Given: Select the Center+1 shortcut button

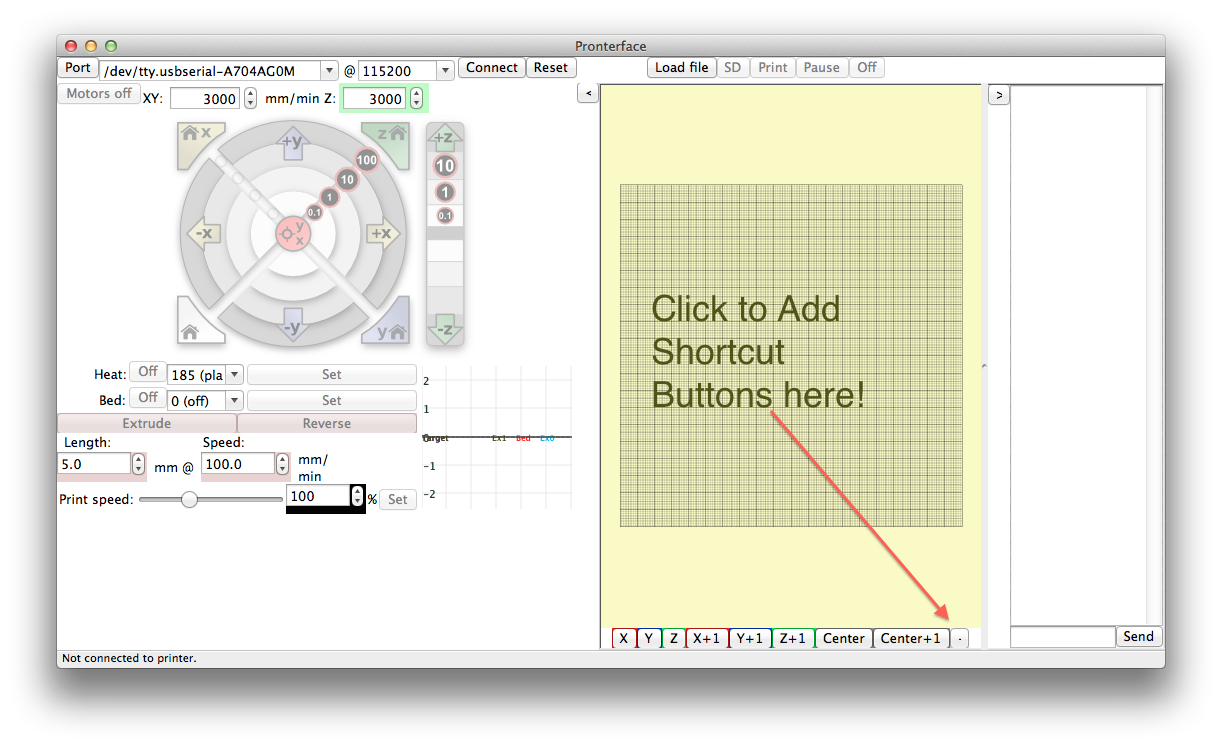Looking at the screenshot, I should click(x=910, y=638).
